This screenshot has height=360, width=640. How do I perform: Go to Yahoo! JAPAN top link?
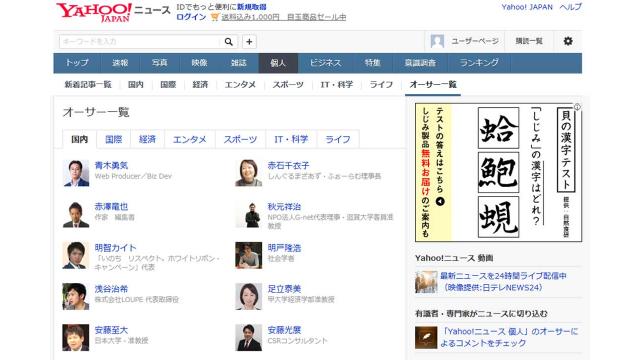[527, 7]
